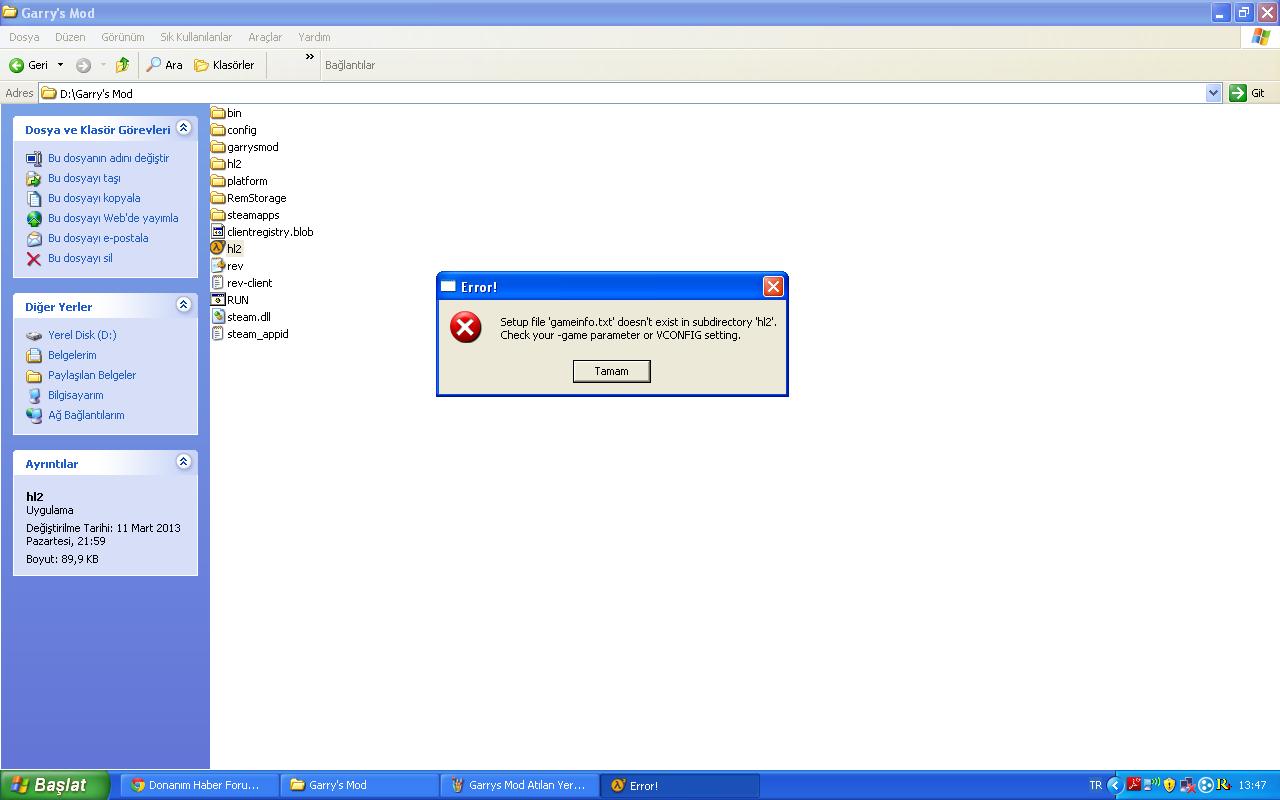This screenshot has height=800, width=1280.
Task: Open the Ara search tool
Action: [x=164, y=65]
